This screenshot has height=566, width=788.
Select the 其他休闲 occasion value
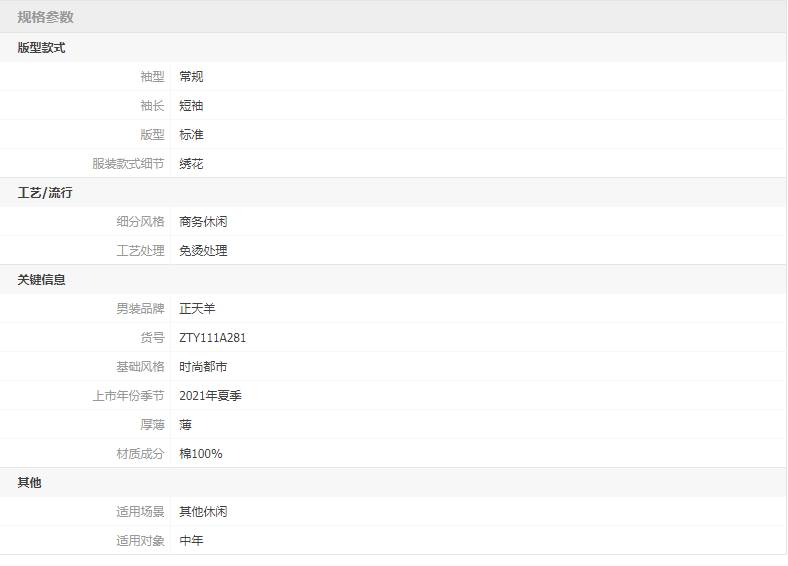pos(203,511)
